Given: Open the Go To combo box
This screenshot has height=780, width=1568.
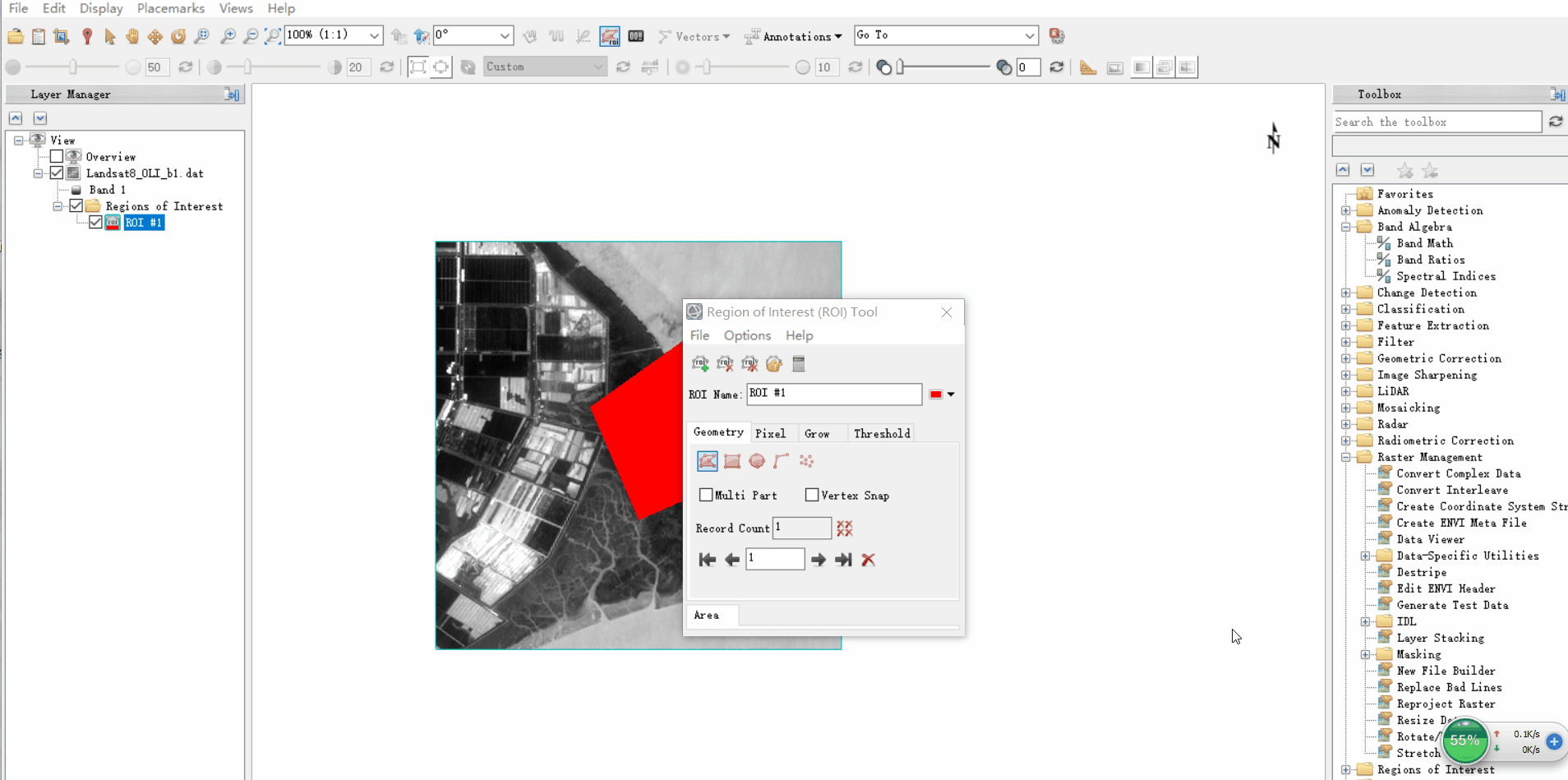Looking at the screenshot, I should click(x=946, y=35).
